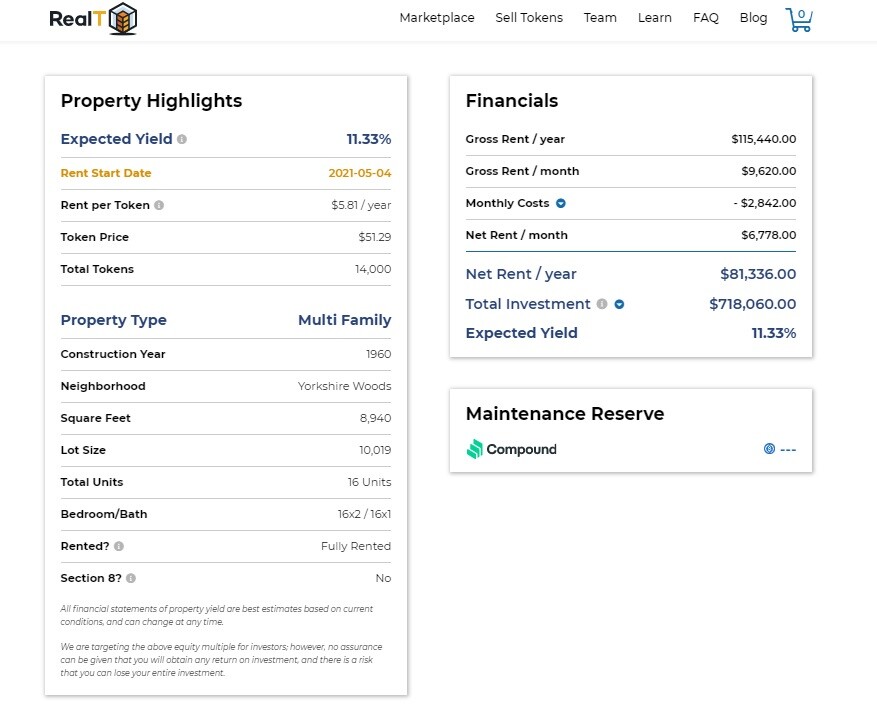Go to Sell Tokens page
This screenshot has width=877, height=723.
coord(529,18)
